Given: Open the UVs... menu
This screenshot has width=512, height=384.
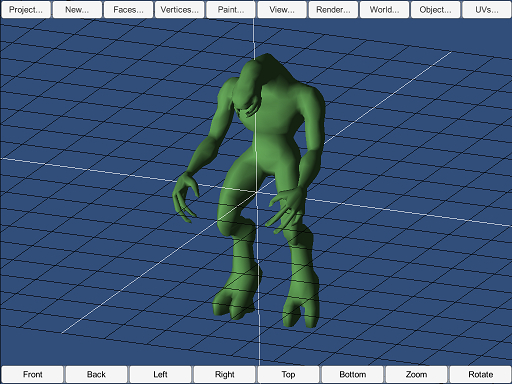Looking at the screenshot, I should coord(487,10).
